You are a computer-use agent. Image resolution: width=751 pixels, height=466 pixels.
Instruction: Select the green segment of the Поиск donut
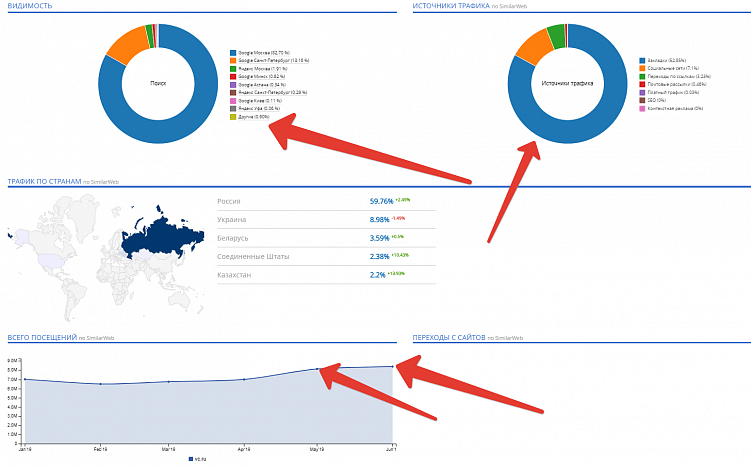[149, 36]
